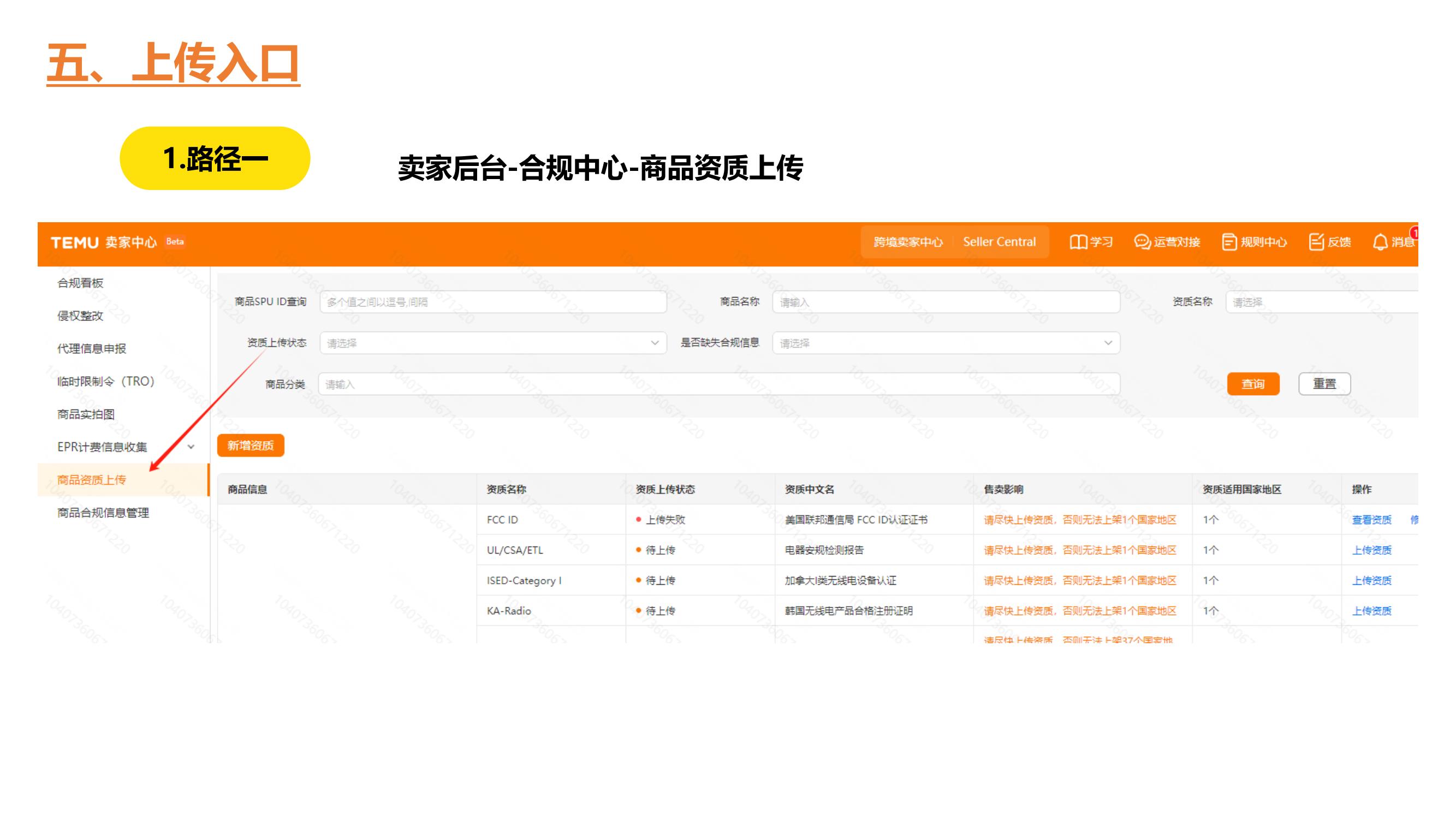The width and height of the screenshot is (1456, 819).
Task: Expand the 是否缺失合规信息 dropdown
Action: pyautogui.click(x=944, y=343)
